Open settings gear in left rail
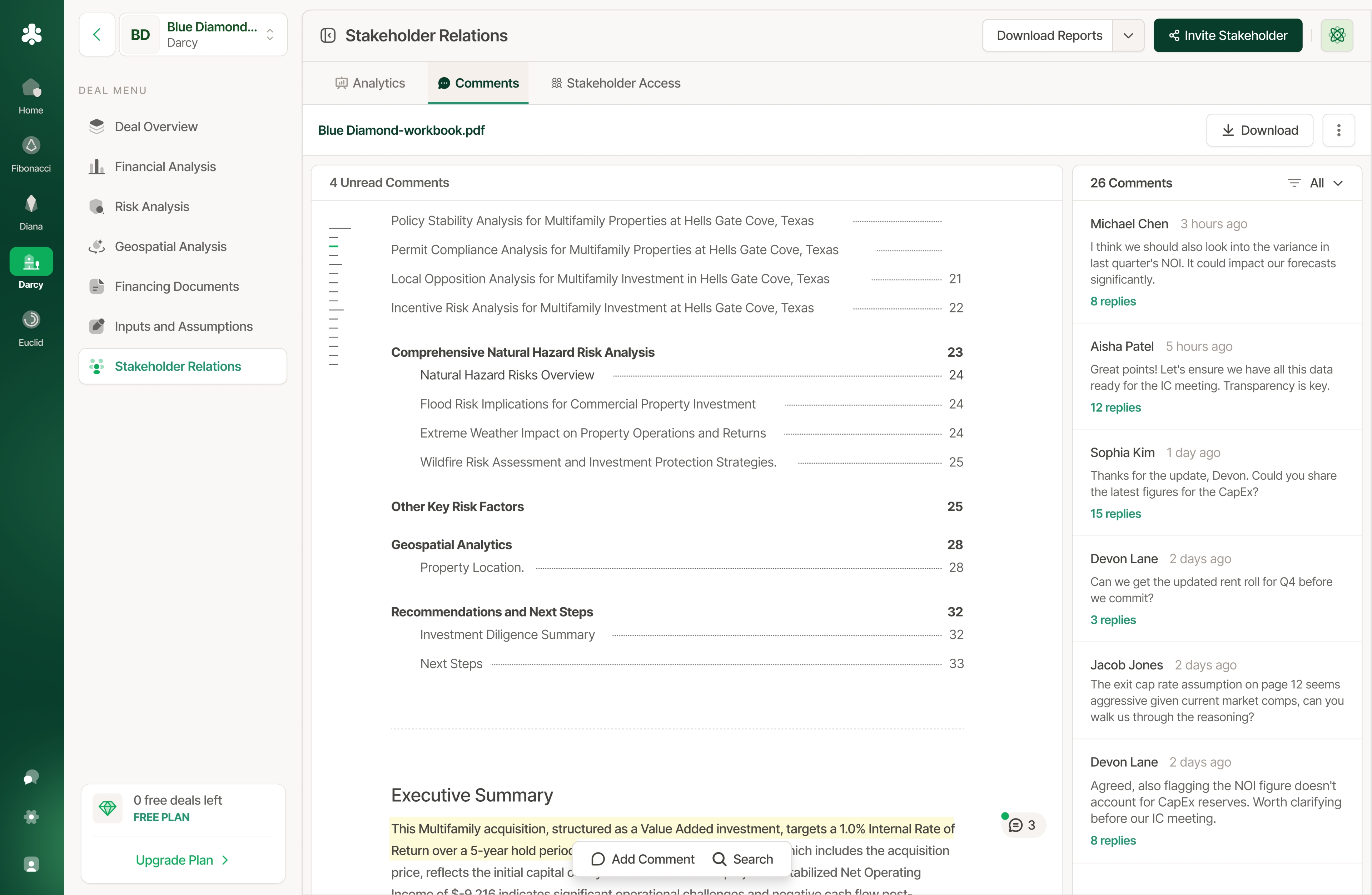 31,817
